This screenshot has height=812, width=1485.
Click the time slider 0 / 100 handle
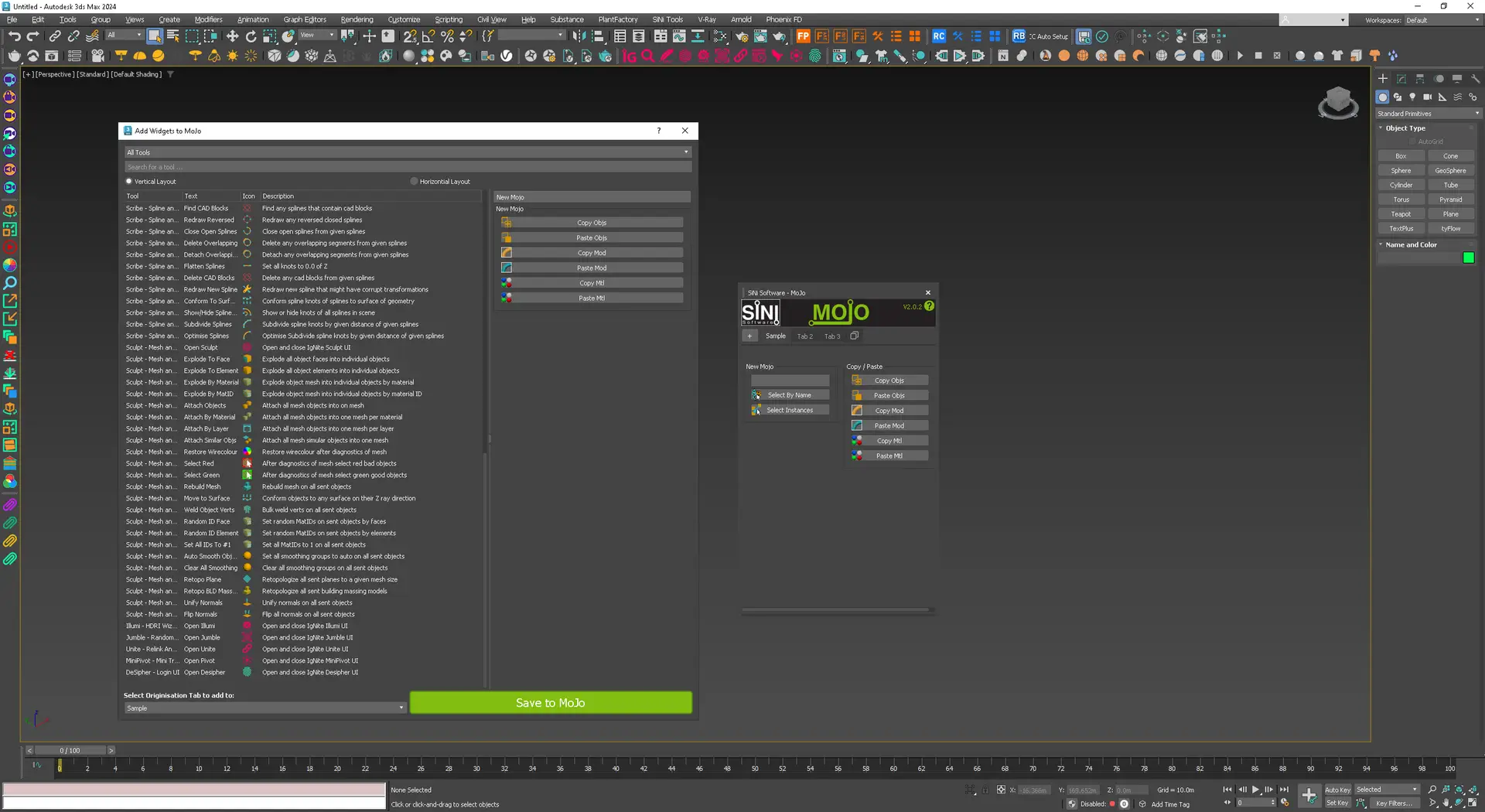point(70,751)
